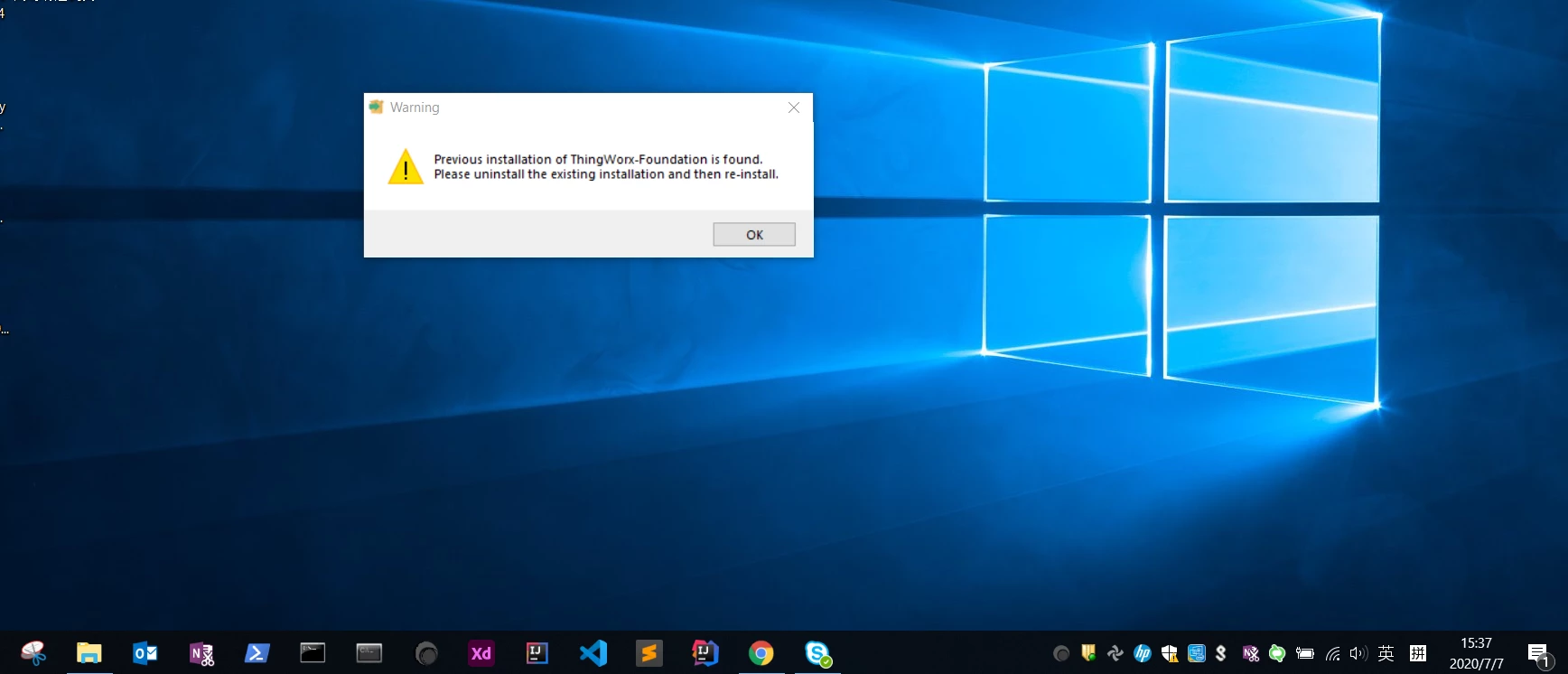Open Windows Security from the tray shield icon

[x=1170, y=653]
